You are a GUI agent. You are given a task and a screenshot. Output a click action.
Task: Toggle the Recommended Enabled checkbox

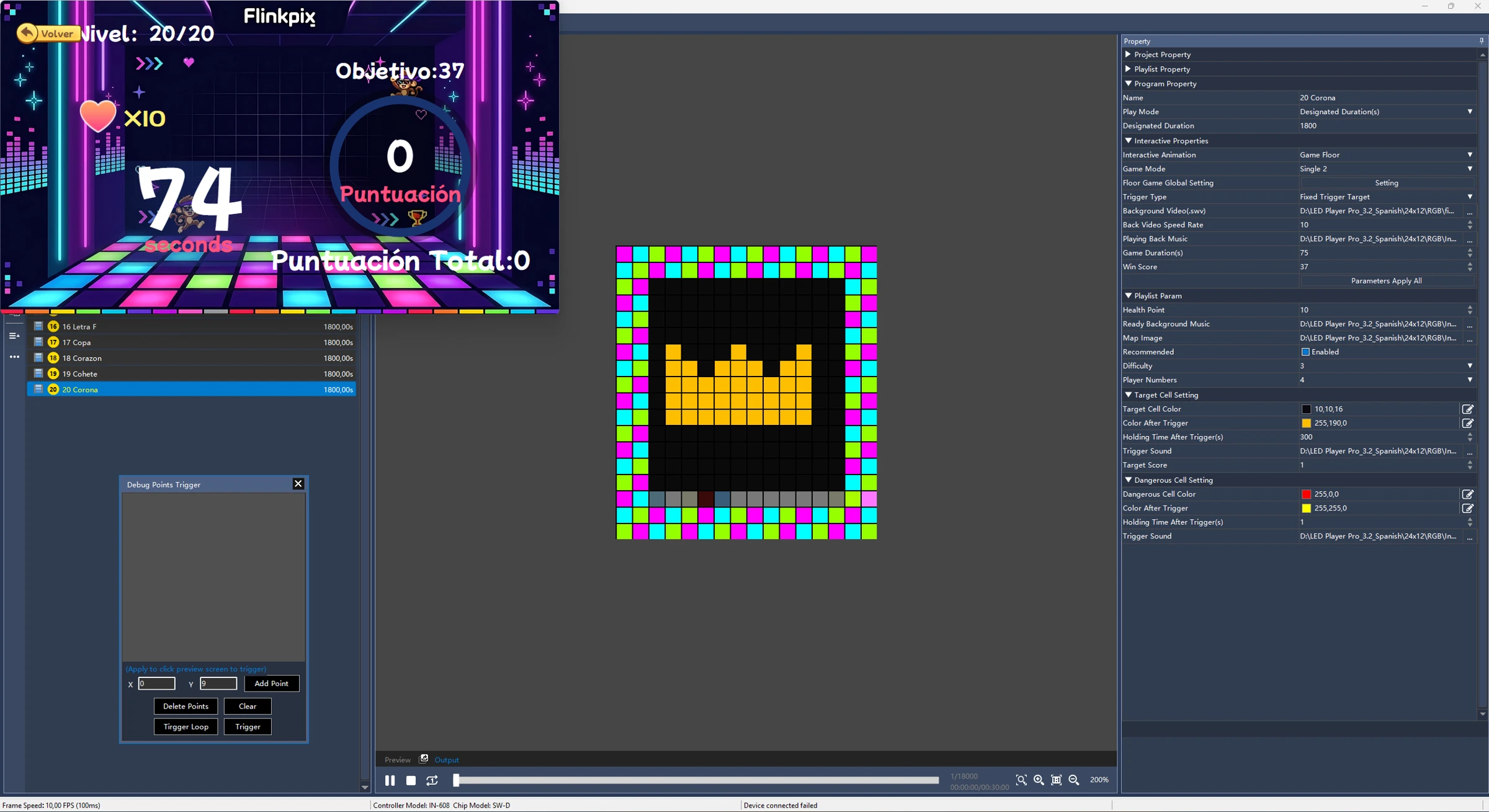coord(1305,352)
